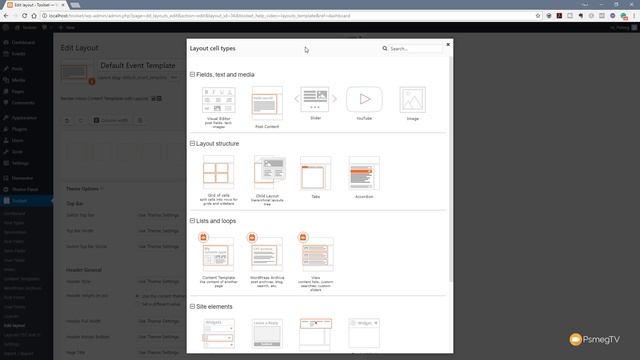This screenshot has width=640, height=360.
Task: Choose the Widgets area cell under Site elements
Action: pos(219,333)
